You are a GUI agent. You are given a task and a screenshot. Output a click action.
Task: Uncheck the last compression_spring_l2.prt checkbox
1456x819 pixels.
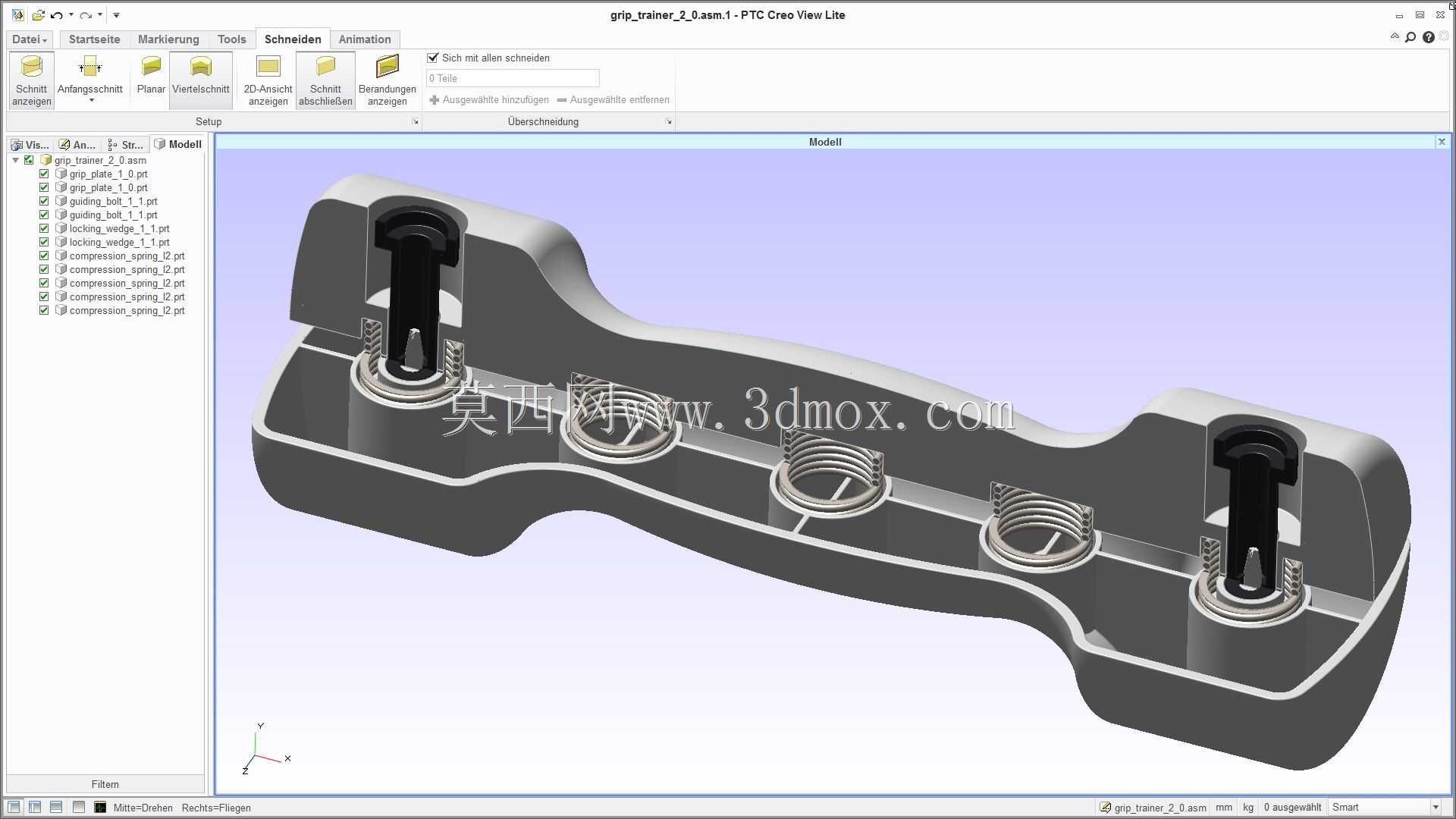tap(44, 310)
